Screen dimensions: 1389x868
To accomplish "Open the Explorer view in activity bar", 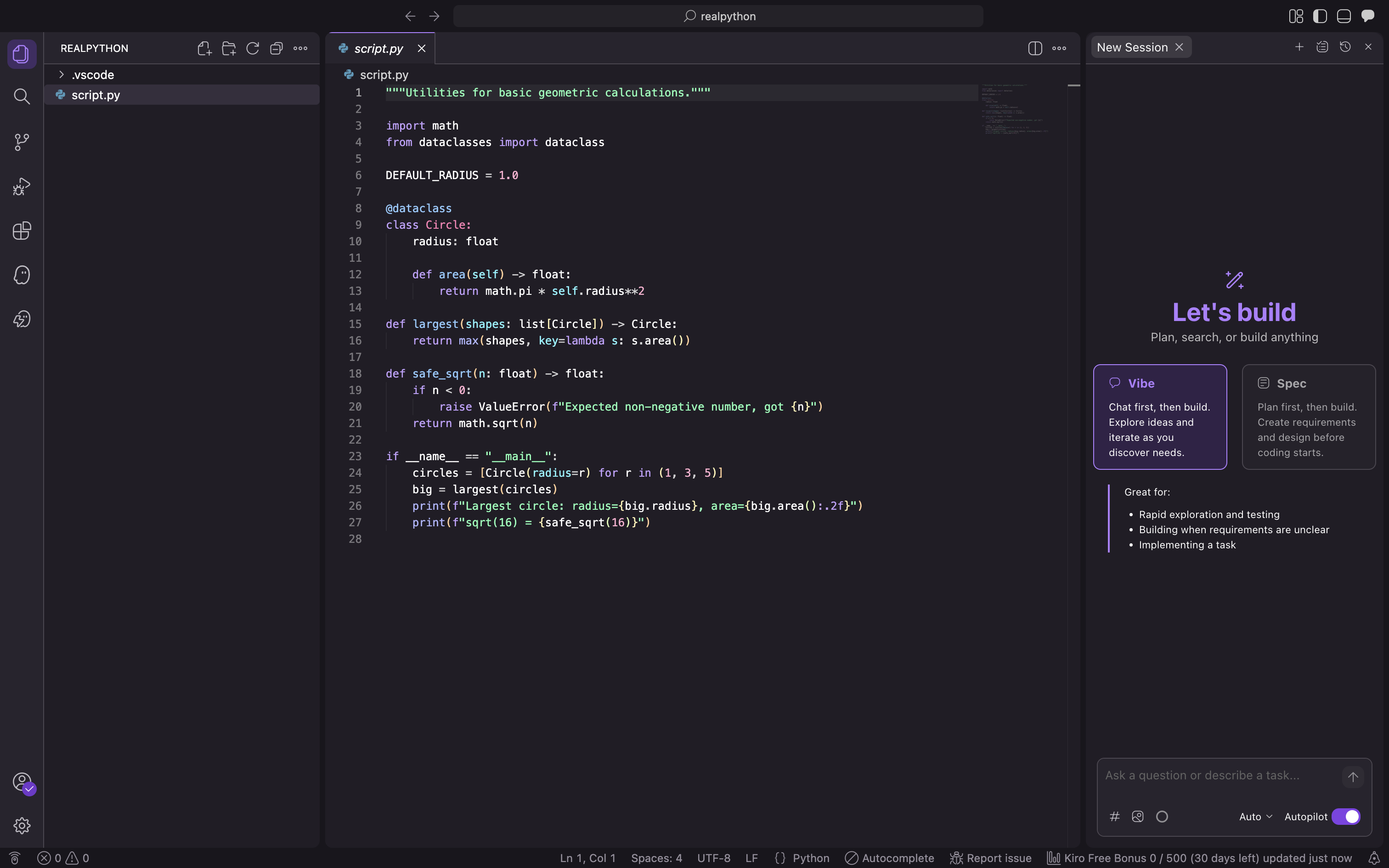I will point(22,54).
